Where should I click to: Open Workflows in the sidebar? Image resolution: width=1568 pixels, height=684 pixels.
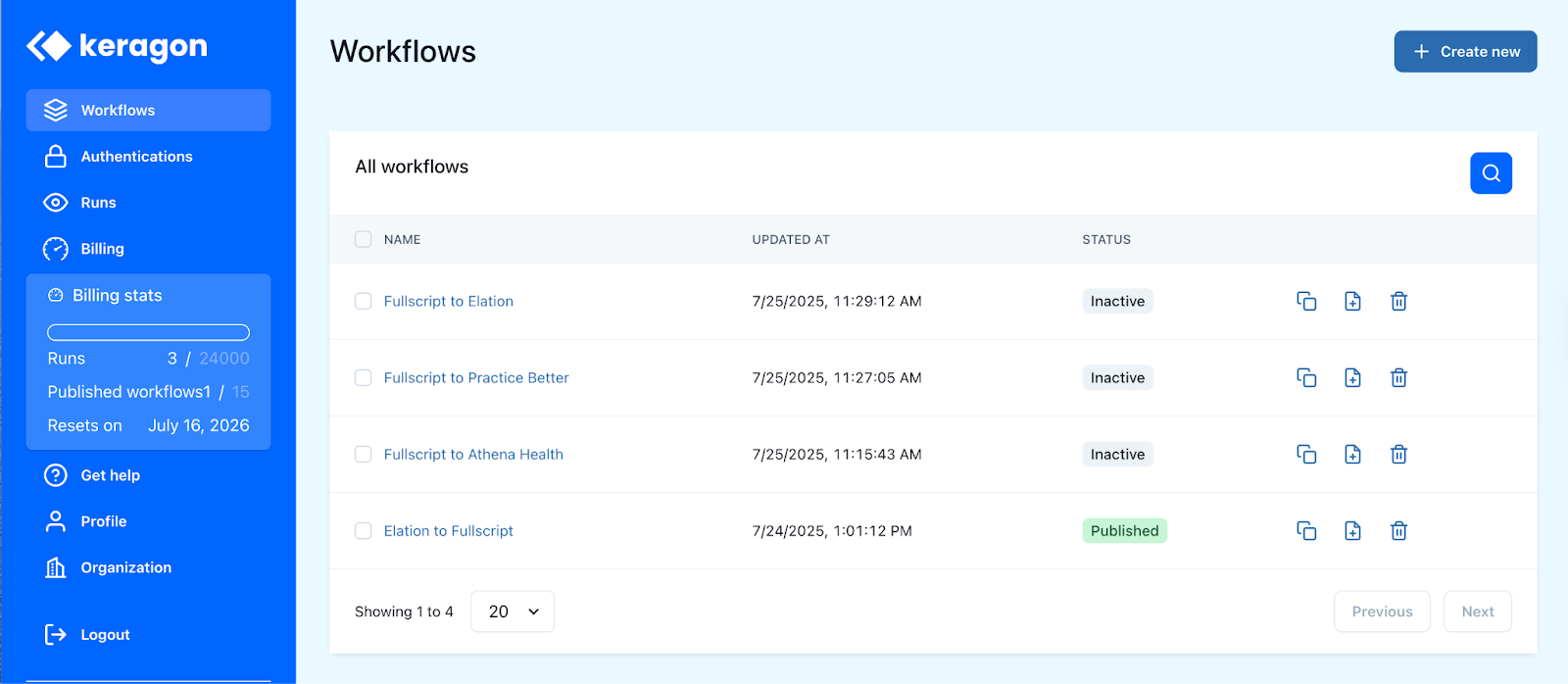(x=148, y=110)
